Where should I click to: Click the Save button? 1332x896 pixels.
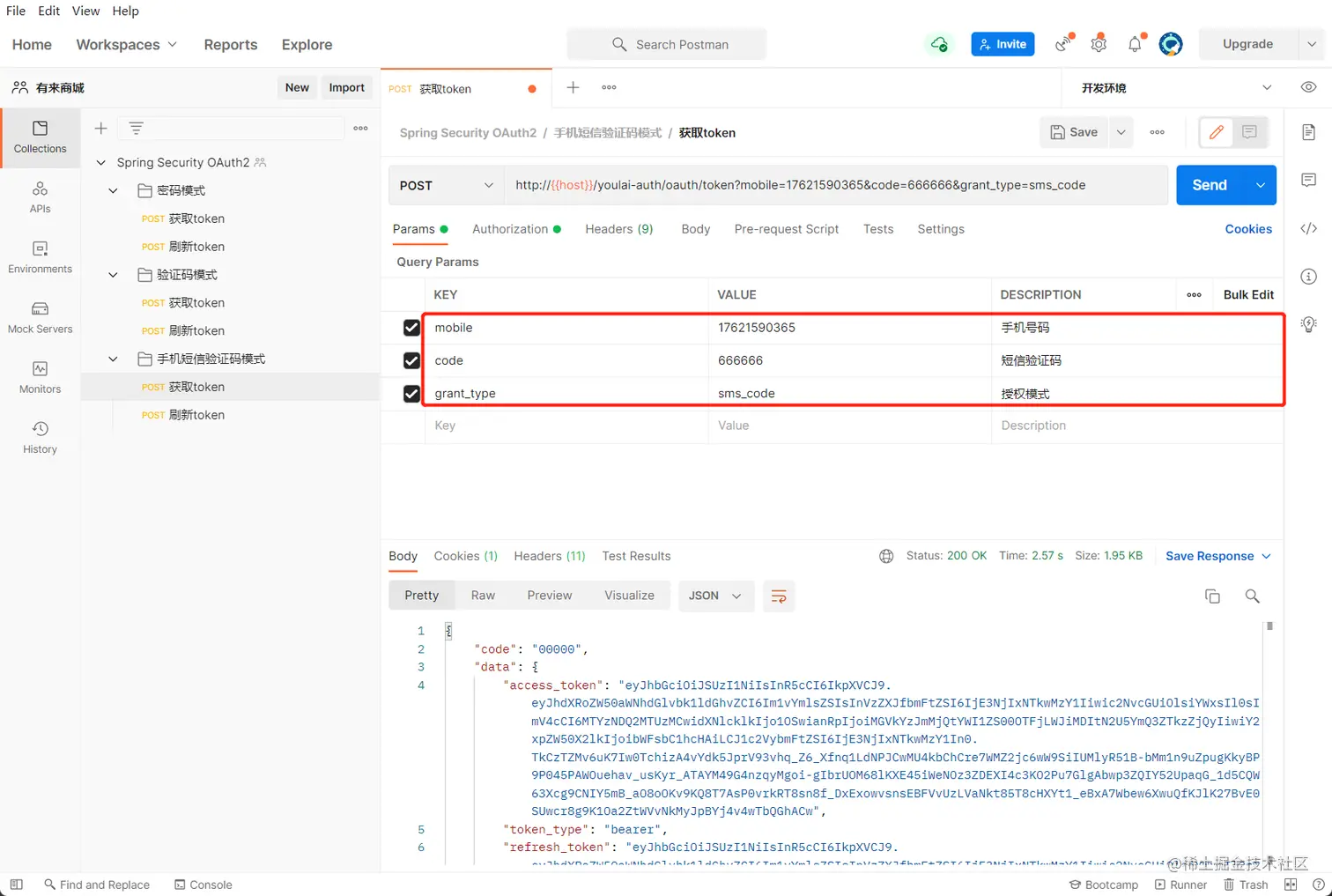[1074, 132]
